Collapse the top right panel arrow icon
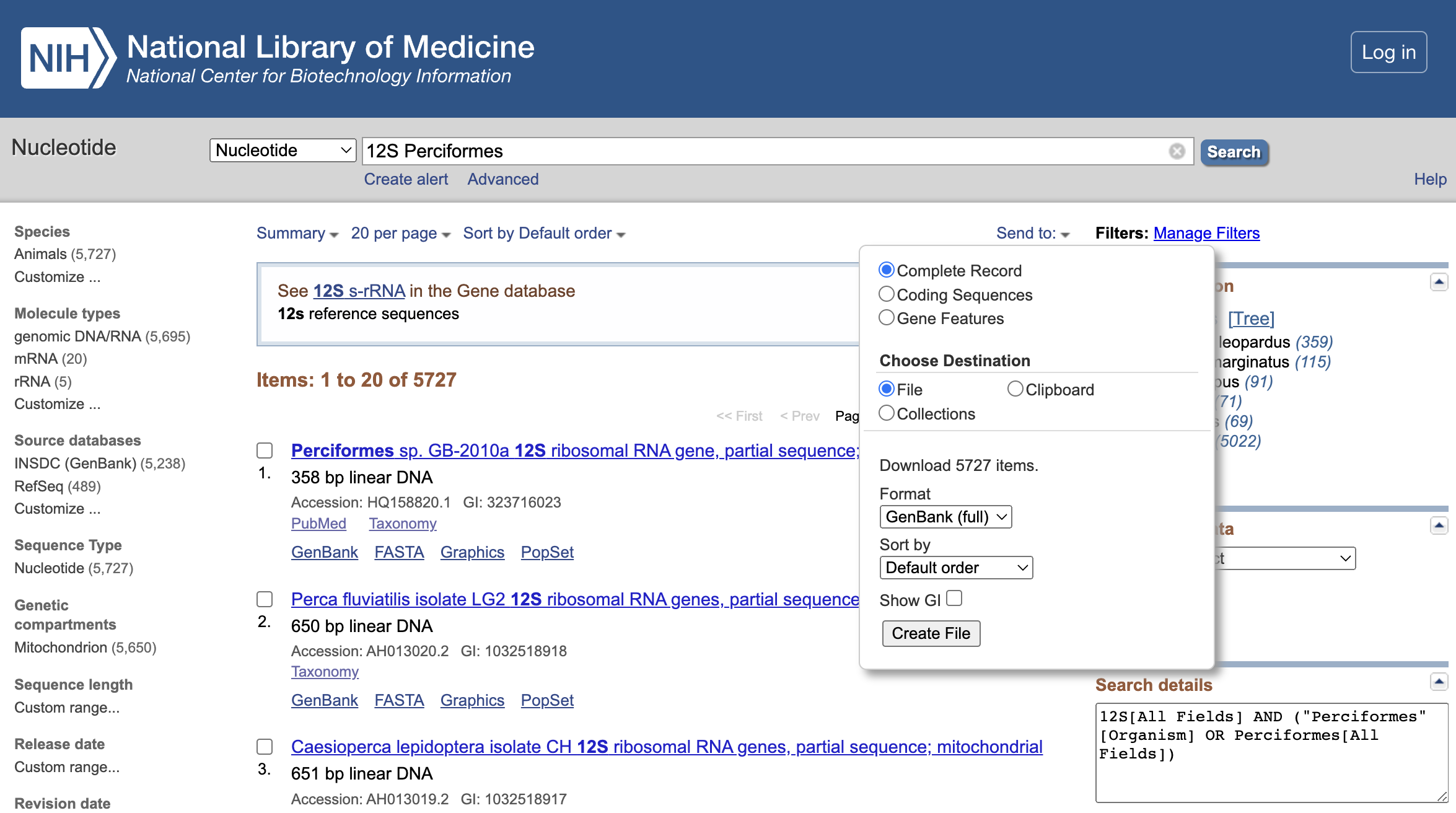1456x813 pixels. pos(1439,282)
